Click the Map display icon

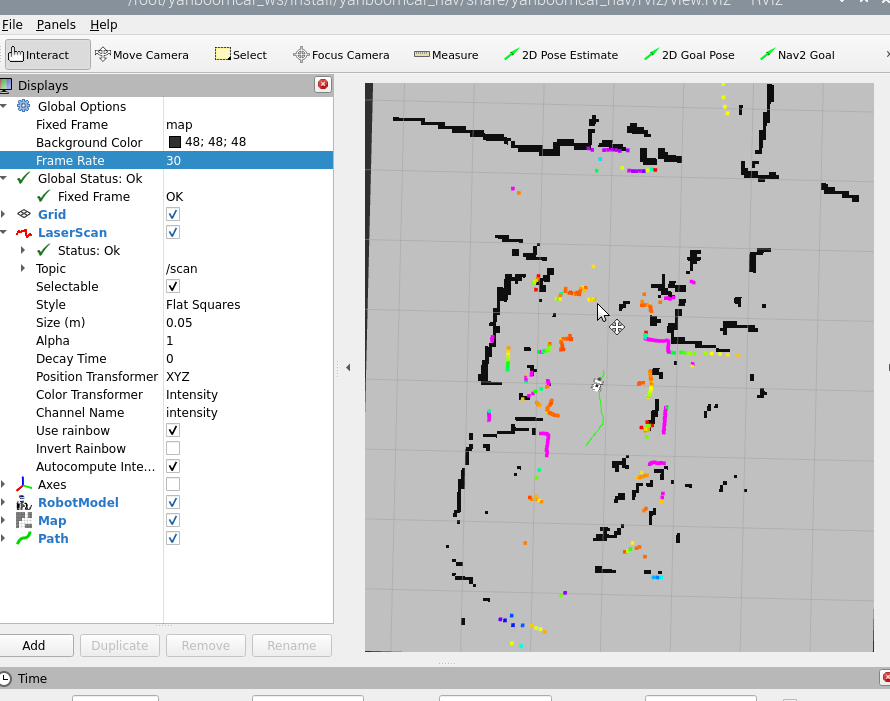24,520
